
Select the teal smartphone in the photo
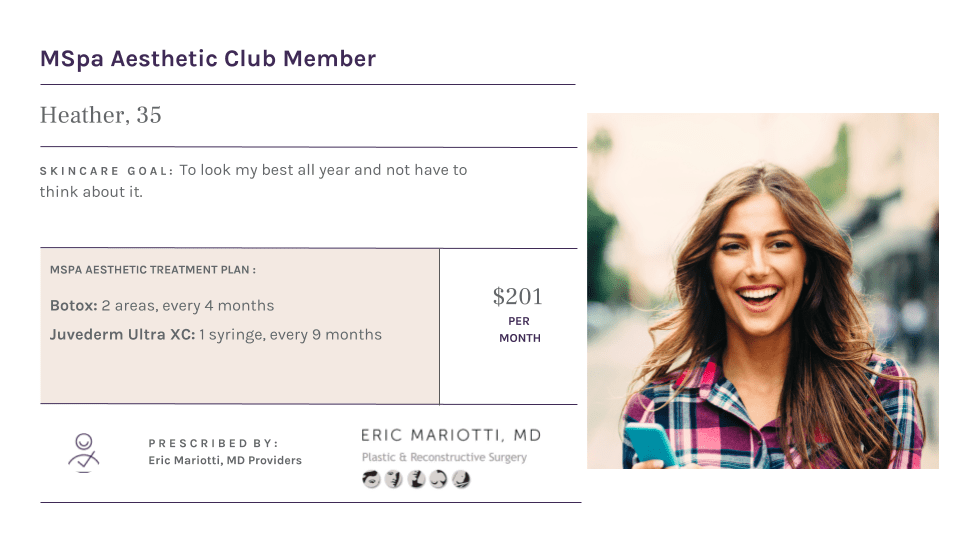pos(651,445)
